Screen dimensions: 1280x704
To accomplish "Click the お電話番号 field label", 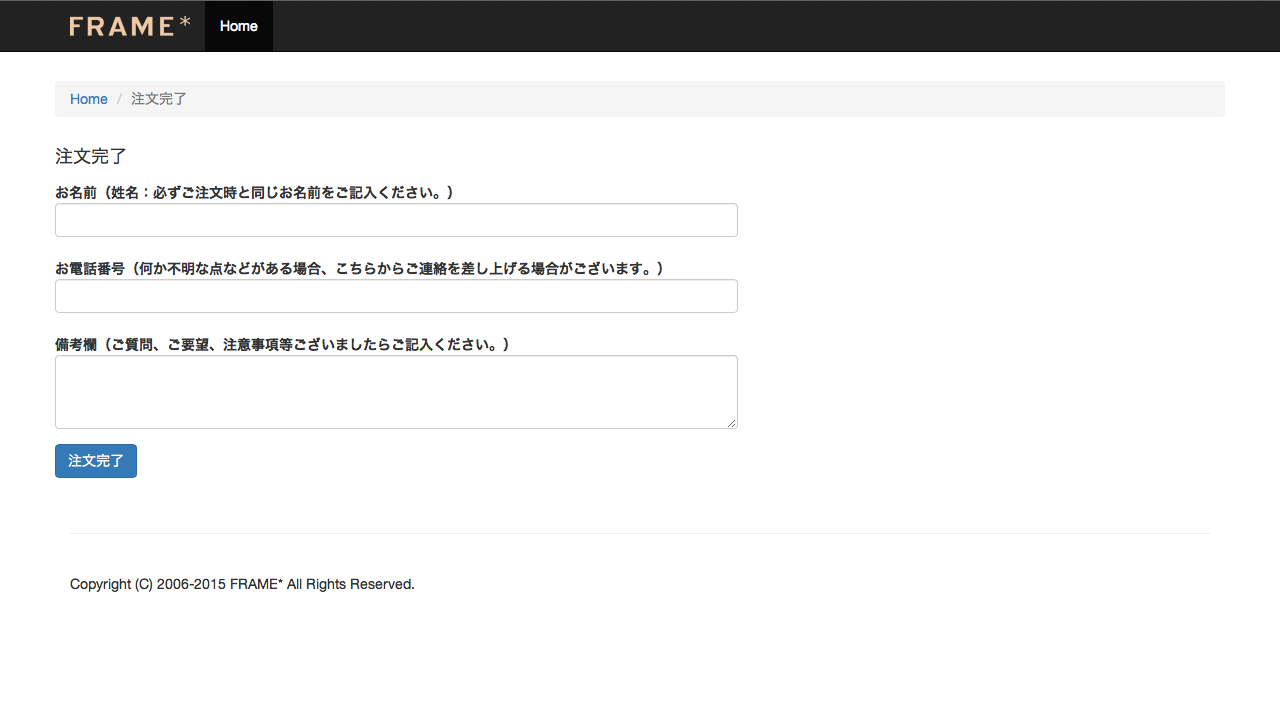I will [359, 268].
